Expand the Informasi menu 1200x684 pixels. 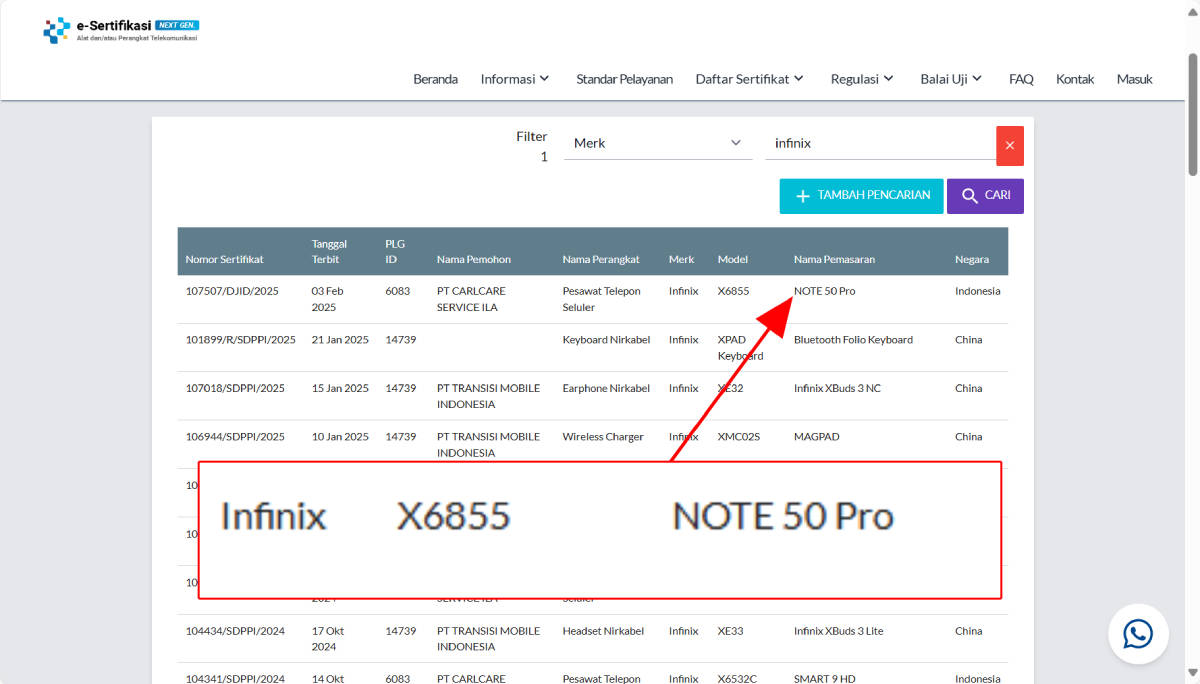[515, 79]
